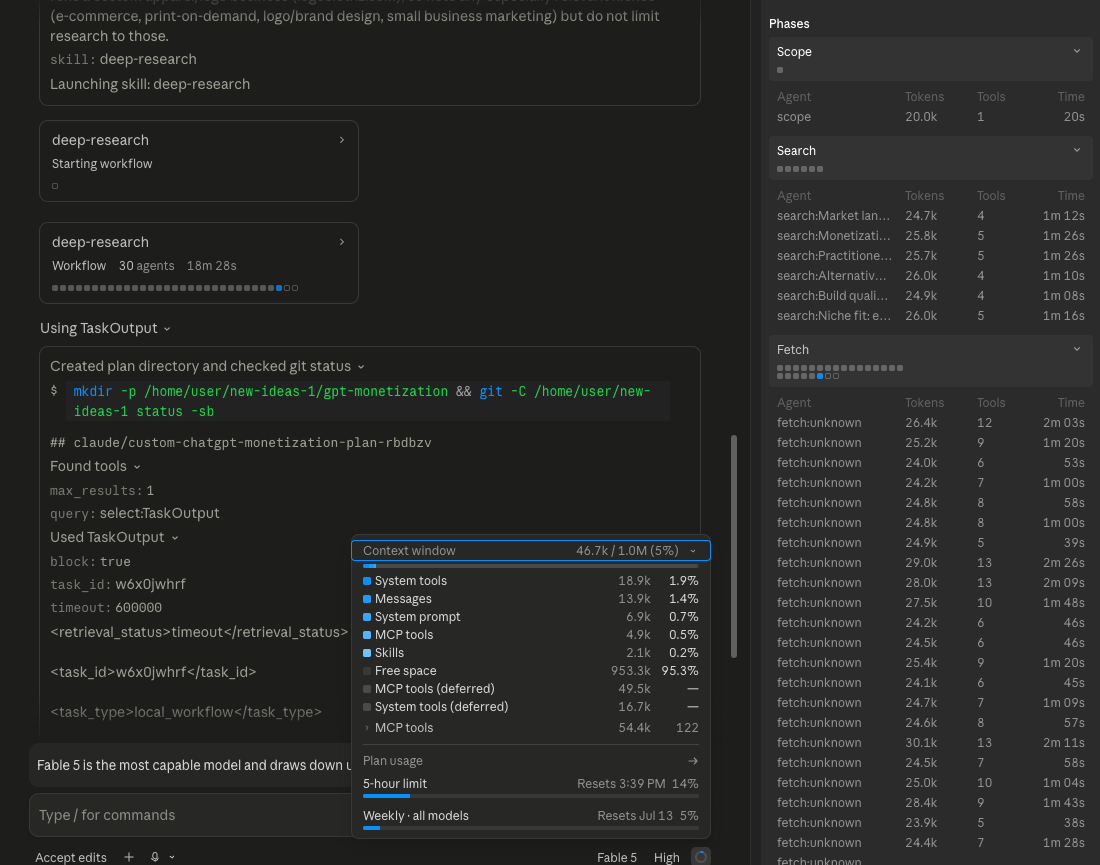This screenshot has width=1100, height=865.
Task: Change the High effort setting
Action: pyautogui.click(x=666, y=857)
